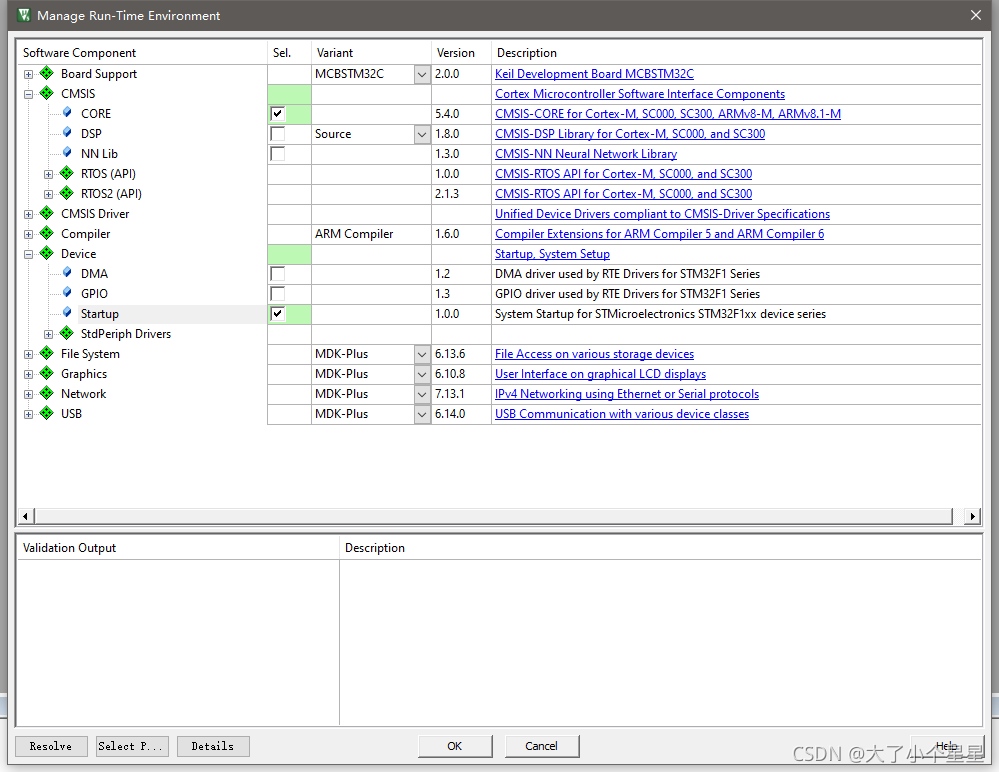This screenshot has width=999, height=772.
Task: Open the USB MDK-Plus variant dropdown
Action: [422, 415]
